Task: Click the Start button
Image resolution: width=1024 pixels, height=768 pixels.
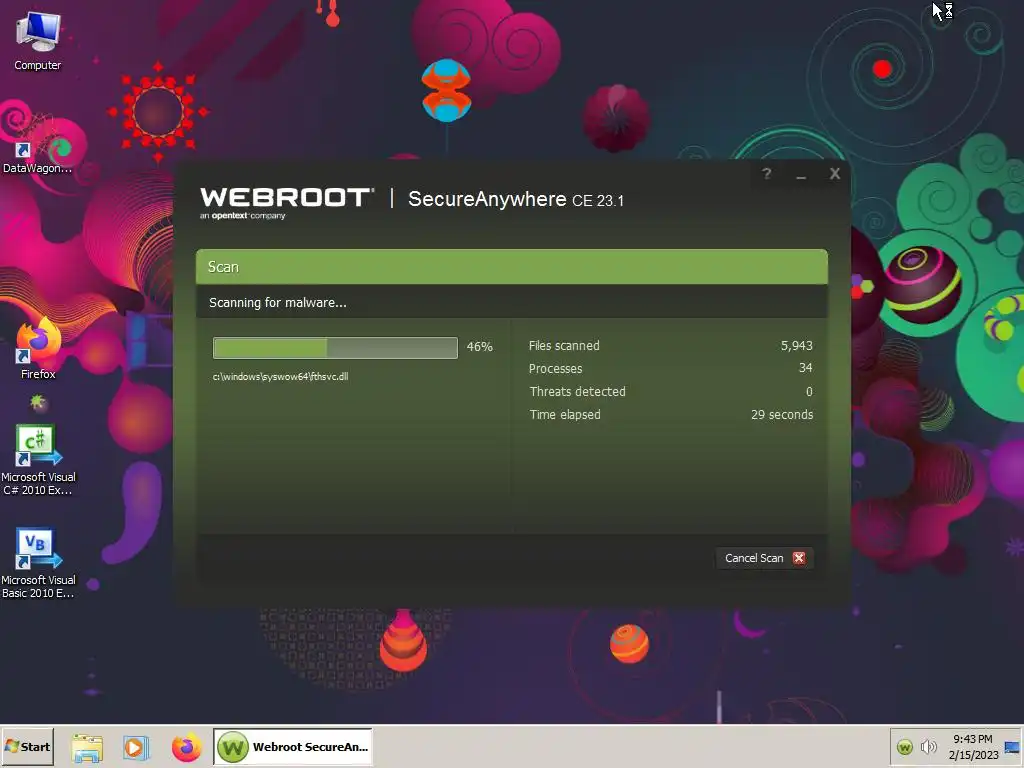Action: click(x=27, y=746)
